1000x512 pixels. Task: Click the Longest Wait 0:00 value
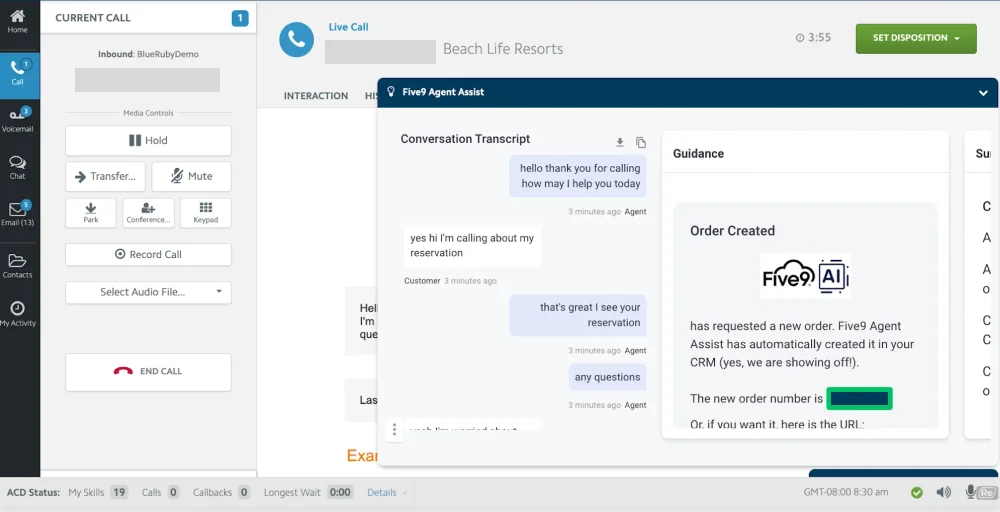(x=341, y=492)
